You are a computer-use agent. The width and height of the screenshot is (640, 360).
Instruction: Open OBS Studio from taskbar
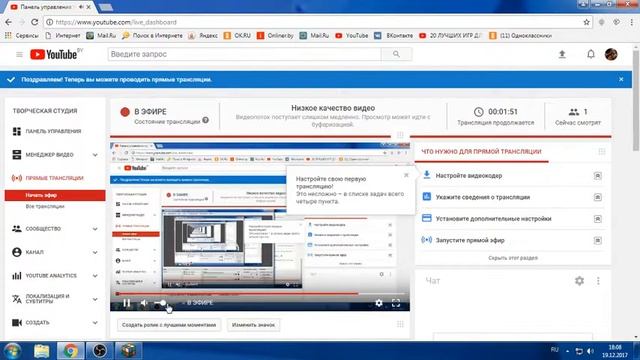coord(99,351)
